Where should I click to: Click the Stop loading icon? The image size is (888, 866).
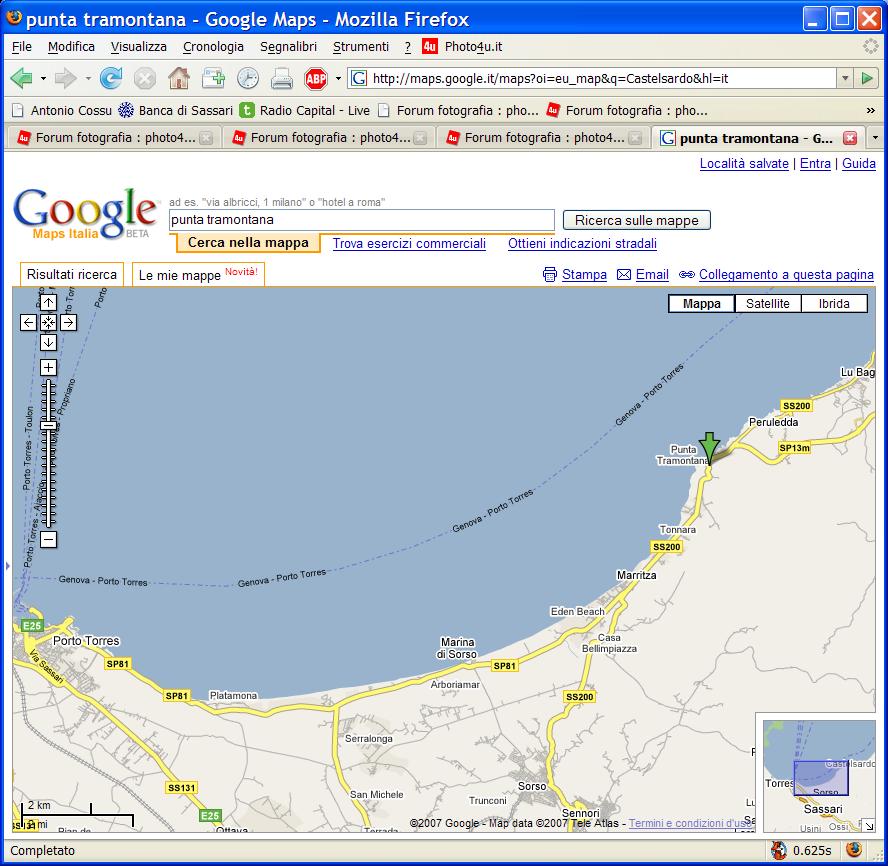[145, 78]
